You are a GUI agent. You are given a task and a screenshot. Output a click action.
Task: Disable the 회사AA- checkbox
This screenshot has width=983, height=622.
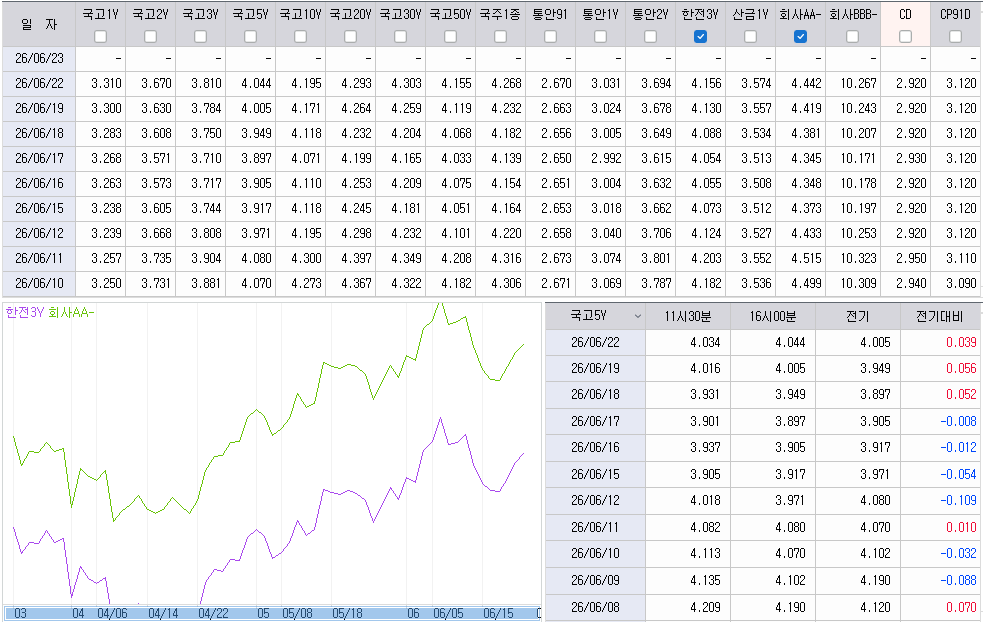(x=800, y=37)
